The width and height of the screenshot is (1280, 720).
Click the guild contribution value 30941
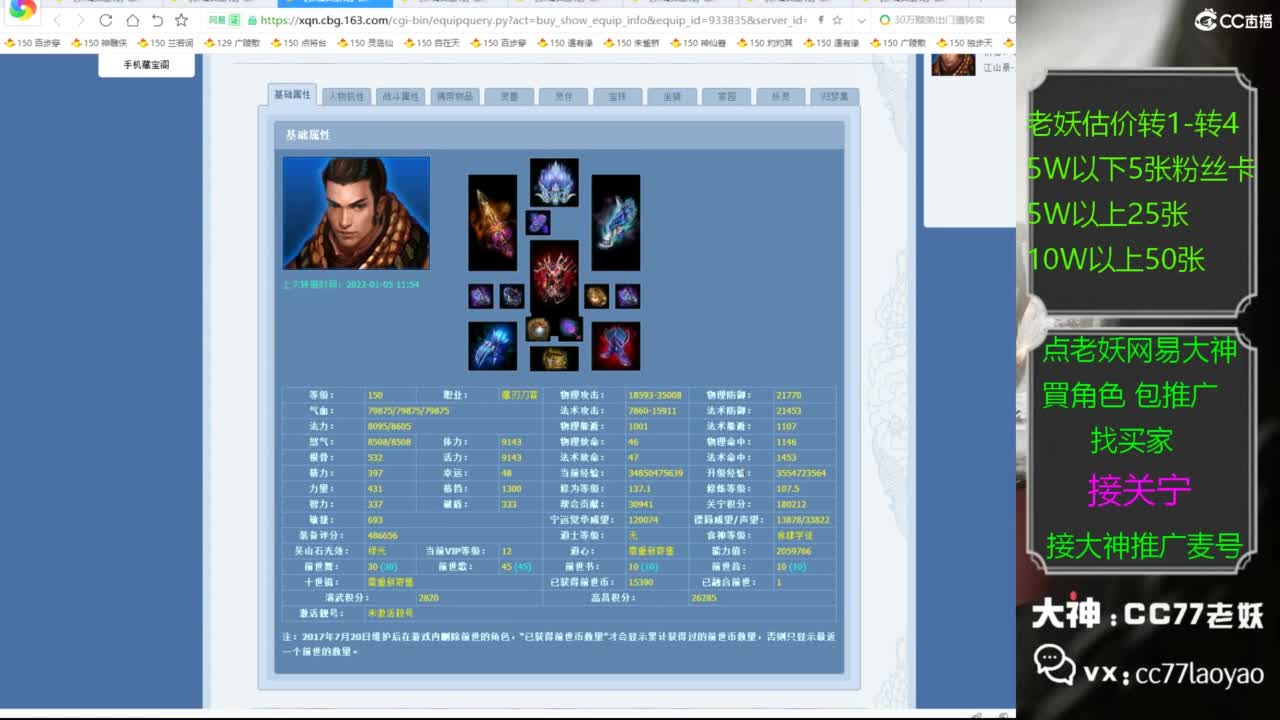click(x=641, y=504)
